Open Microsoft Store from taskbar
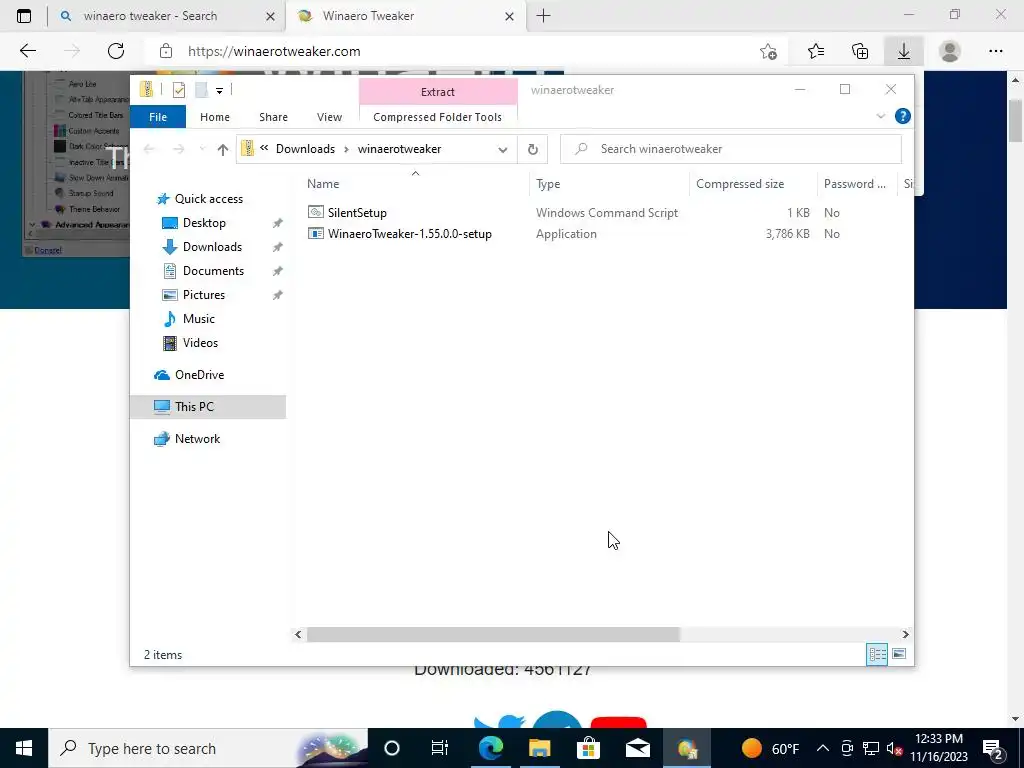Viewport: 1024px width, 768px height. pos(588,748)
